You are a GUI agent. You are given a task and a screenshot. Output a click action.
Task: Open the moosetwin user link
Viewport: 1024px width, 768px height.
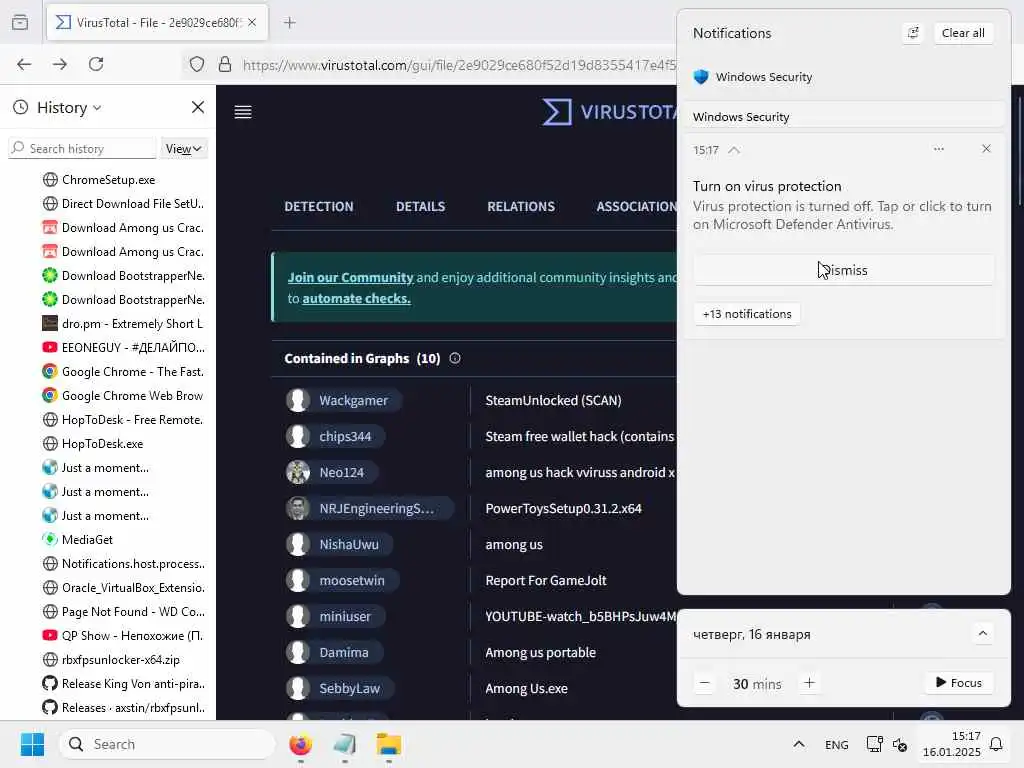point(352,580)
